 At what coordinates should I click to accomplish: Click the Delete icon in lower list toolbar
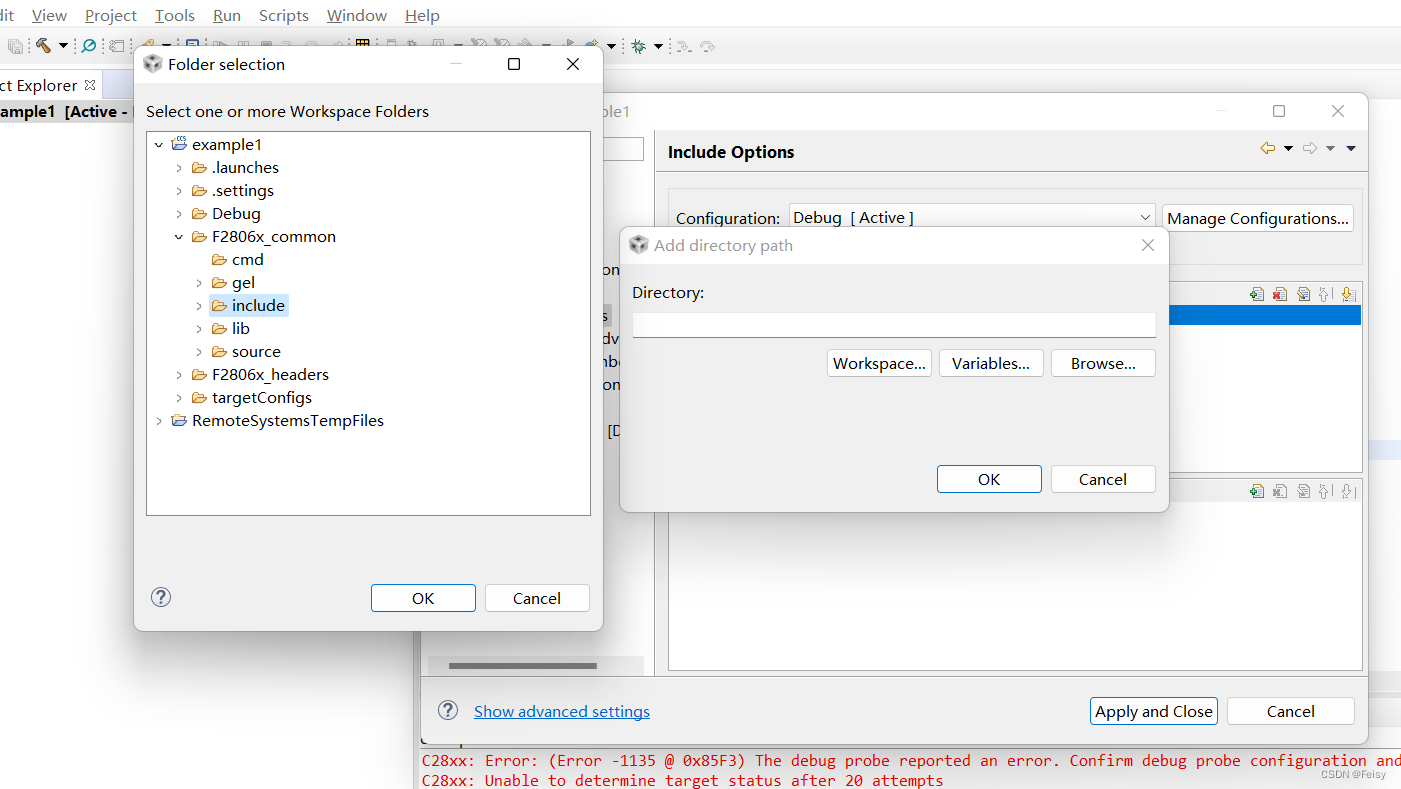(1280, 491)
